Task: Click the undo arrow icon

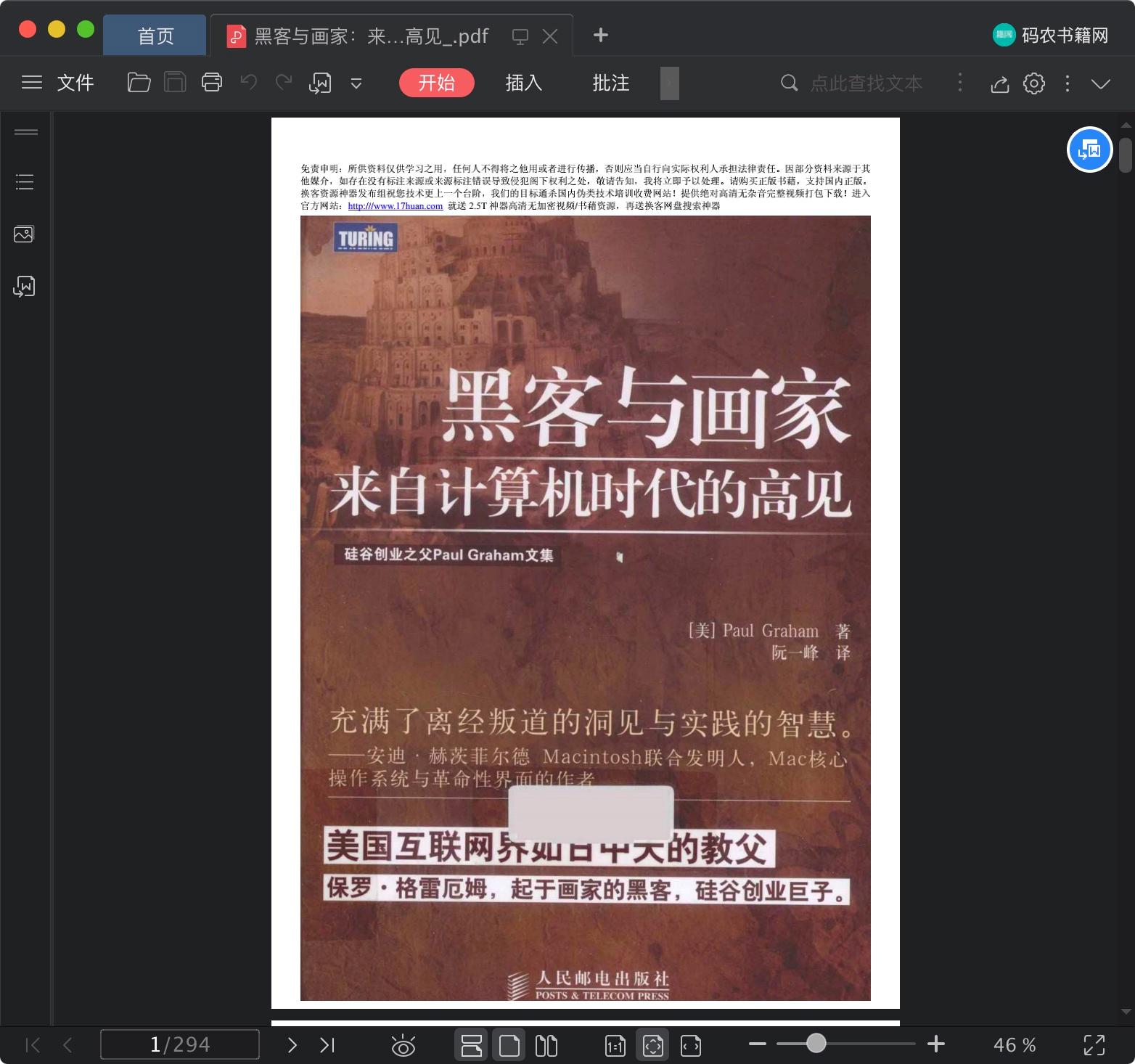Action: click(249, 82)
